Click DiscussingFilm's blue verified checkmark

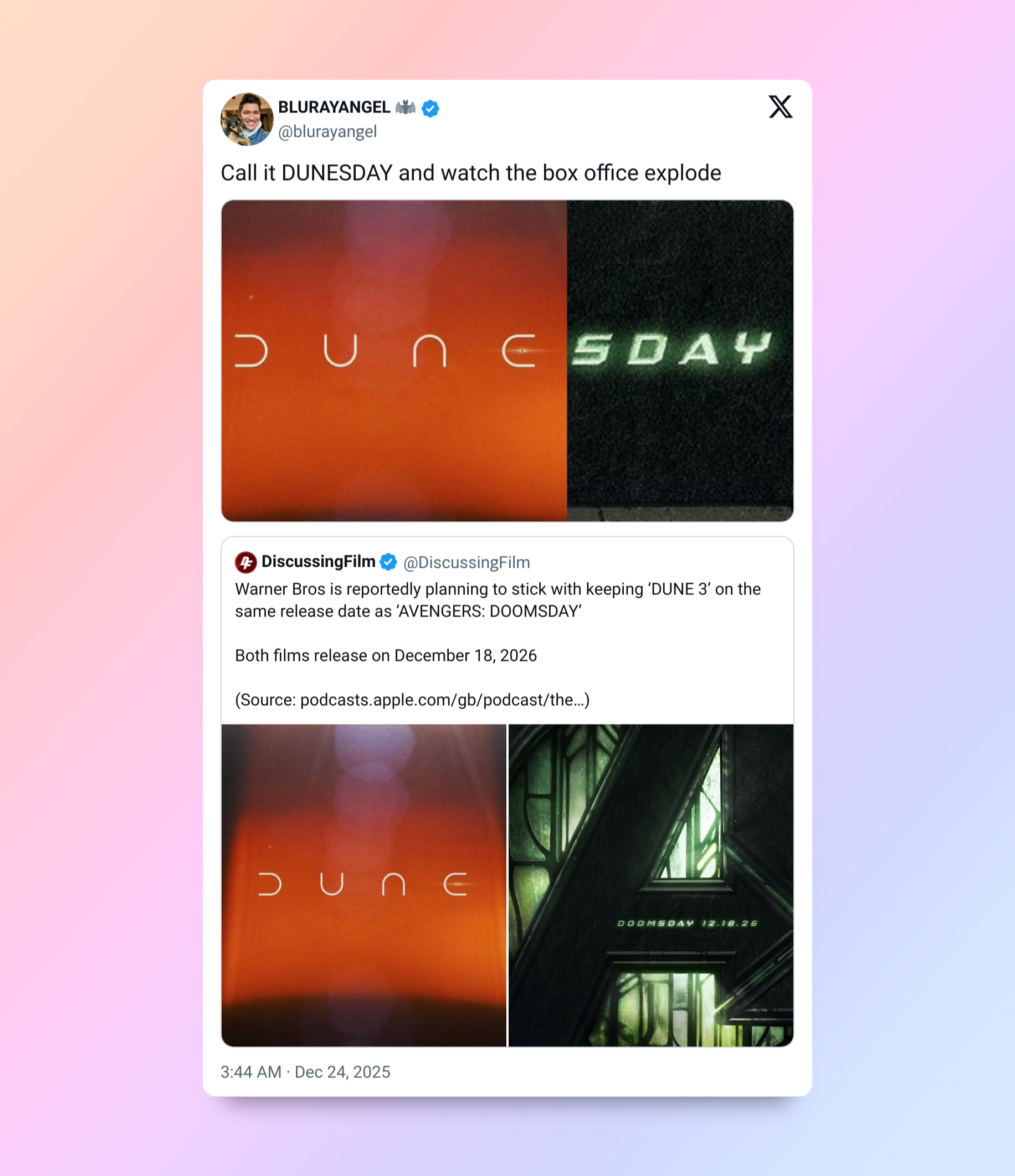coord(388,562)
